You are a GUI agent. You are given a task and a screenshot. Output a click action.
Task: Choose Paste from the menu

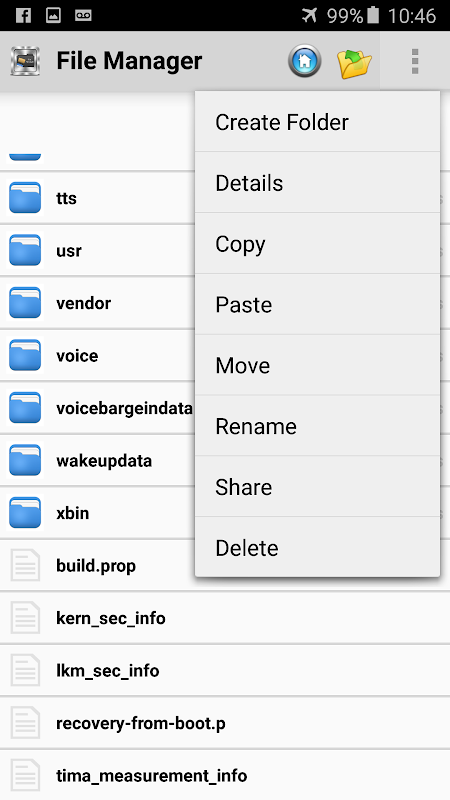tap(317, 304)
